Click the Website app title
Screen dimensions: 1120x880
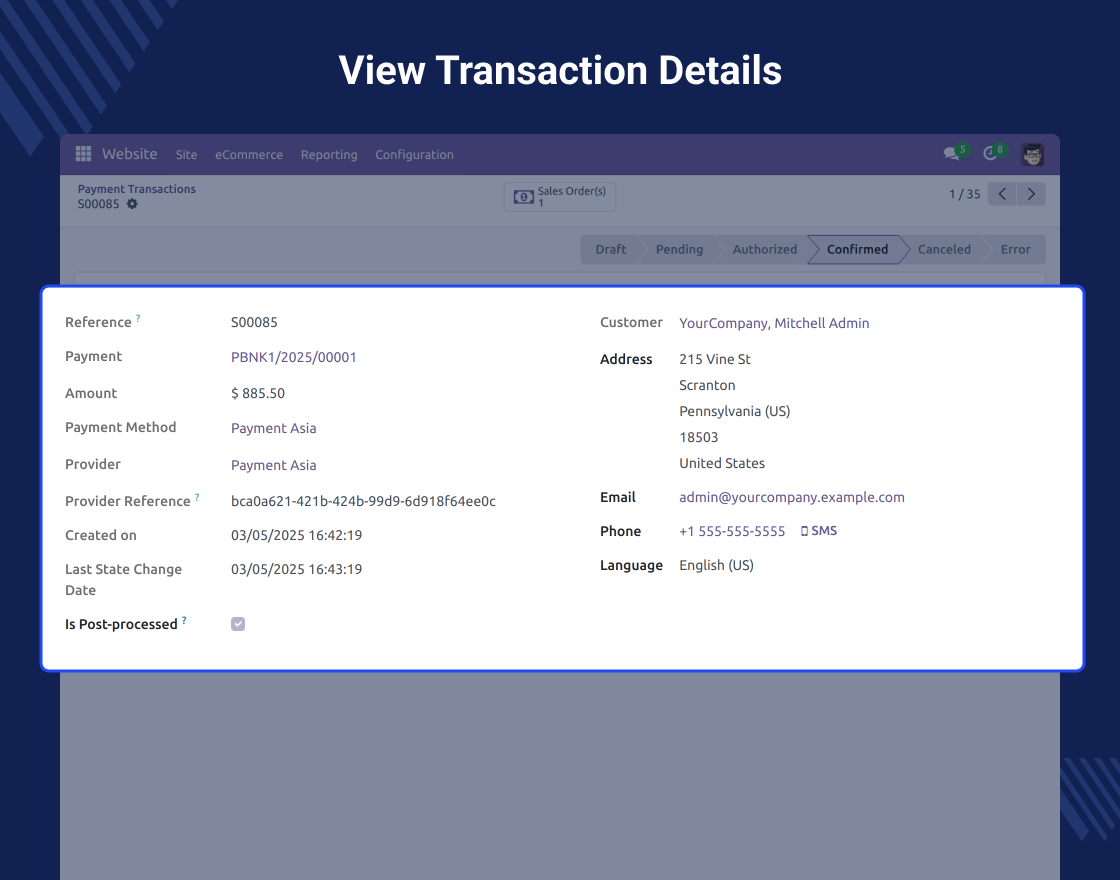tap(129, 154)
